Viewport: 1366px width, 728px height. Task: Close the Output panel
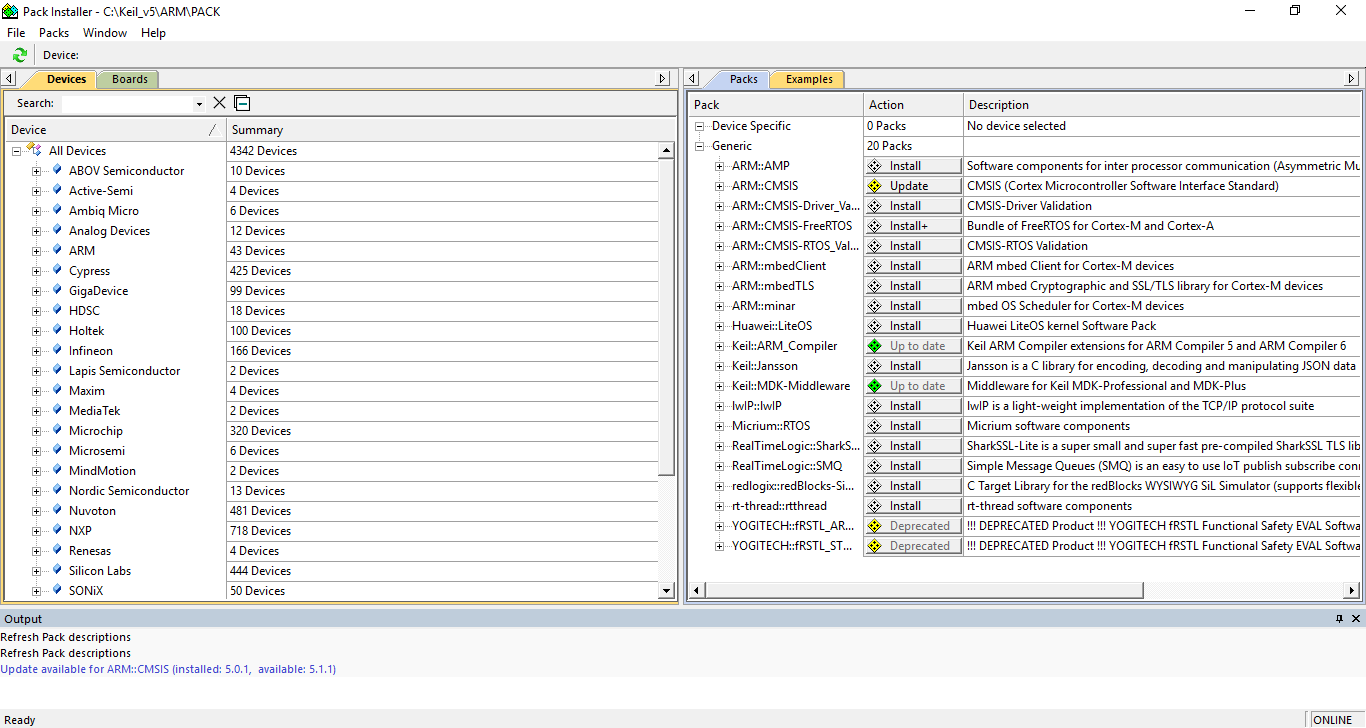coord(1356,619)
